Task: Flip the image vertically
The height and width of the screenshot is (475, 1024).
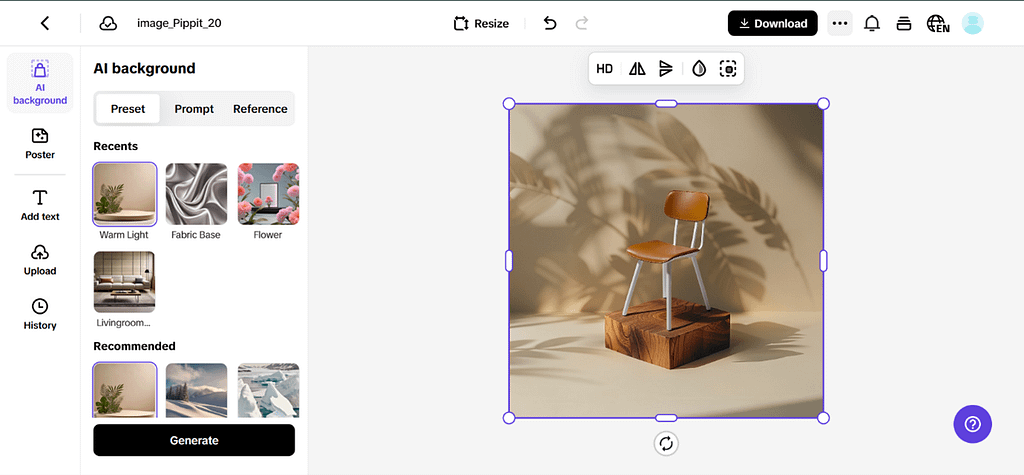Action: tap(666, 69)
